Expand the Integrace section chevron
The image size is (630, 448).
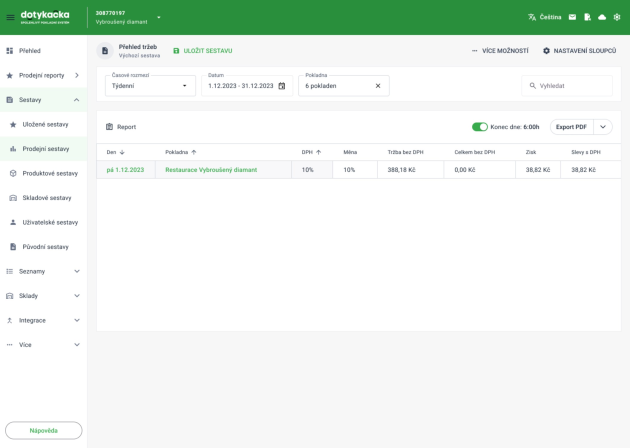pyautogui.click(x=77, y=320)
